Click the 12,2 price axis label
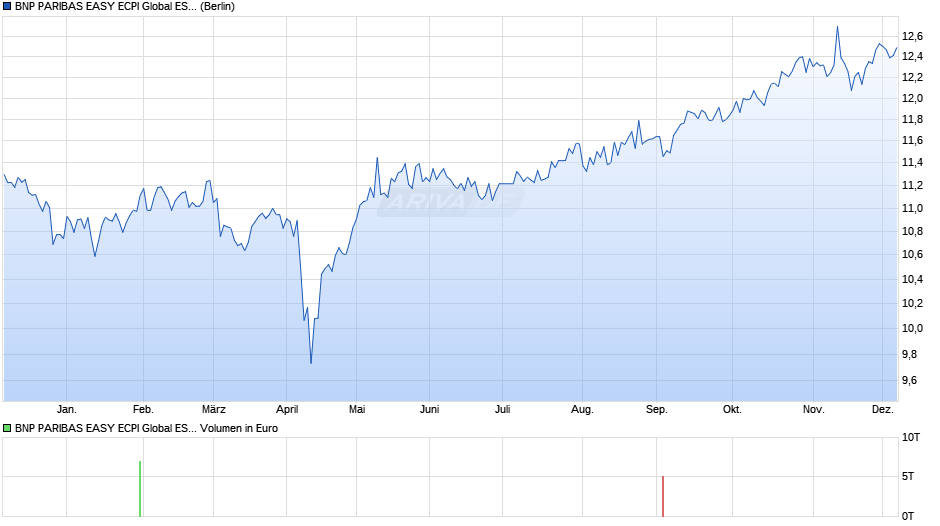Viewport: 940px width, 526px height. click(x=912, y=77)
